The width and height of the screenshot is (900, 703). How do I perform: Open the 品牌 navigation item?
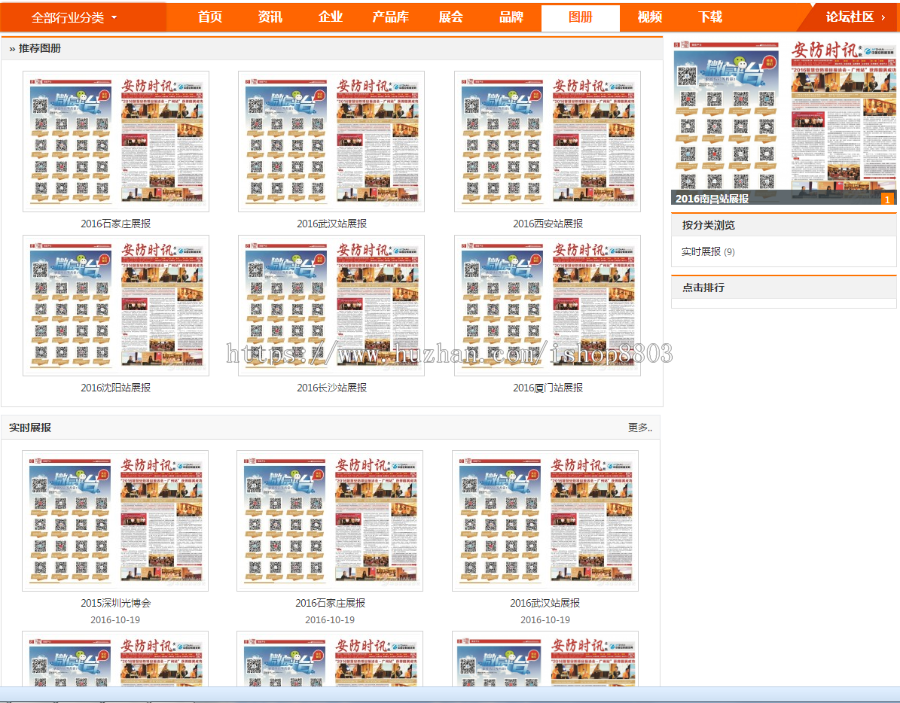[511, 17]
